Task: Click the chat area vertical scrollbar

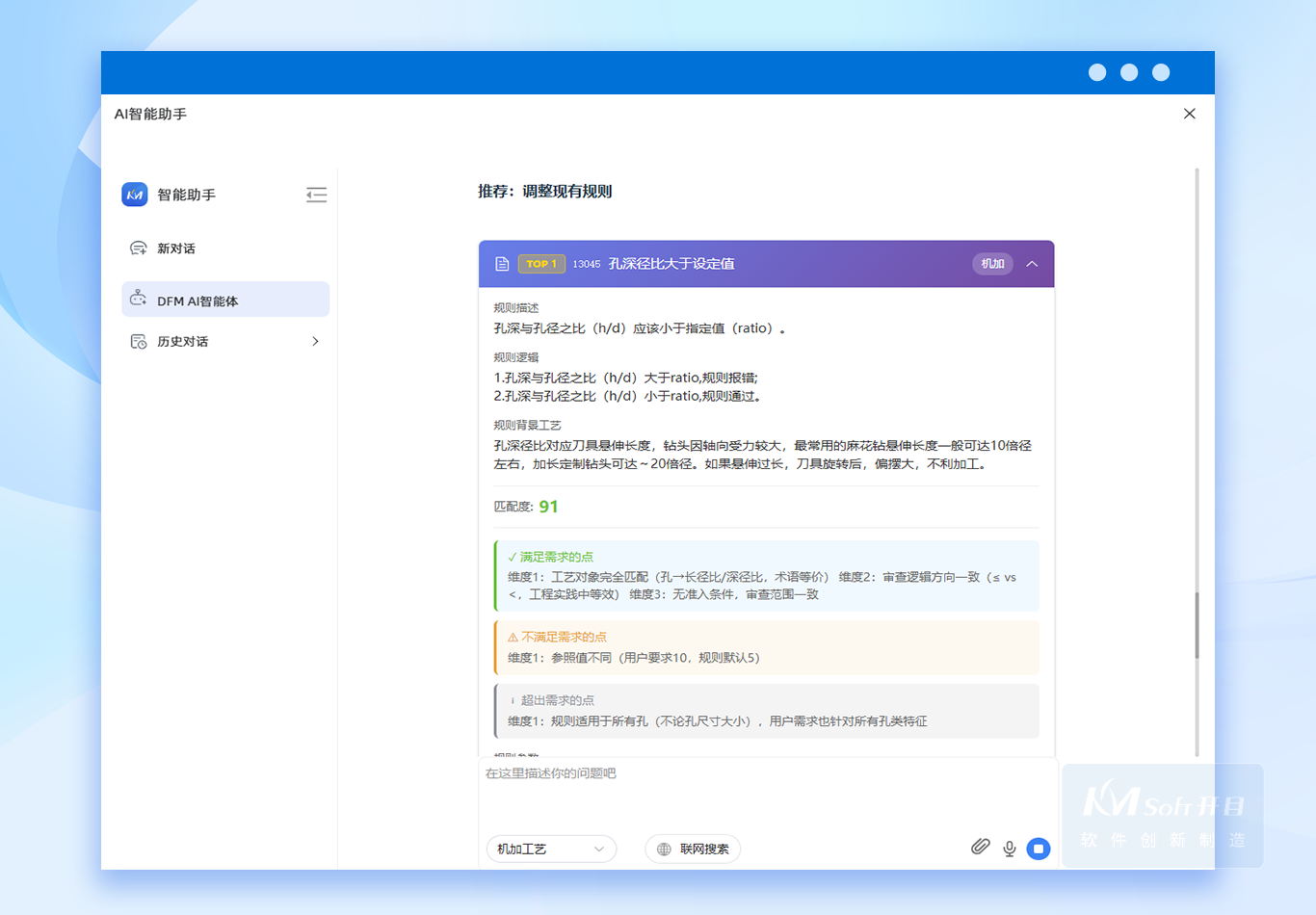Action: point(1197,624)
